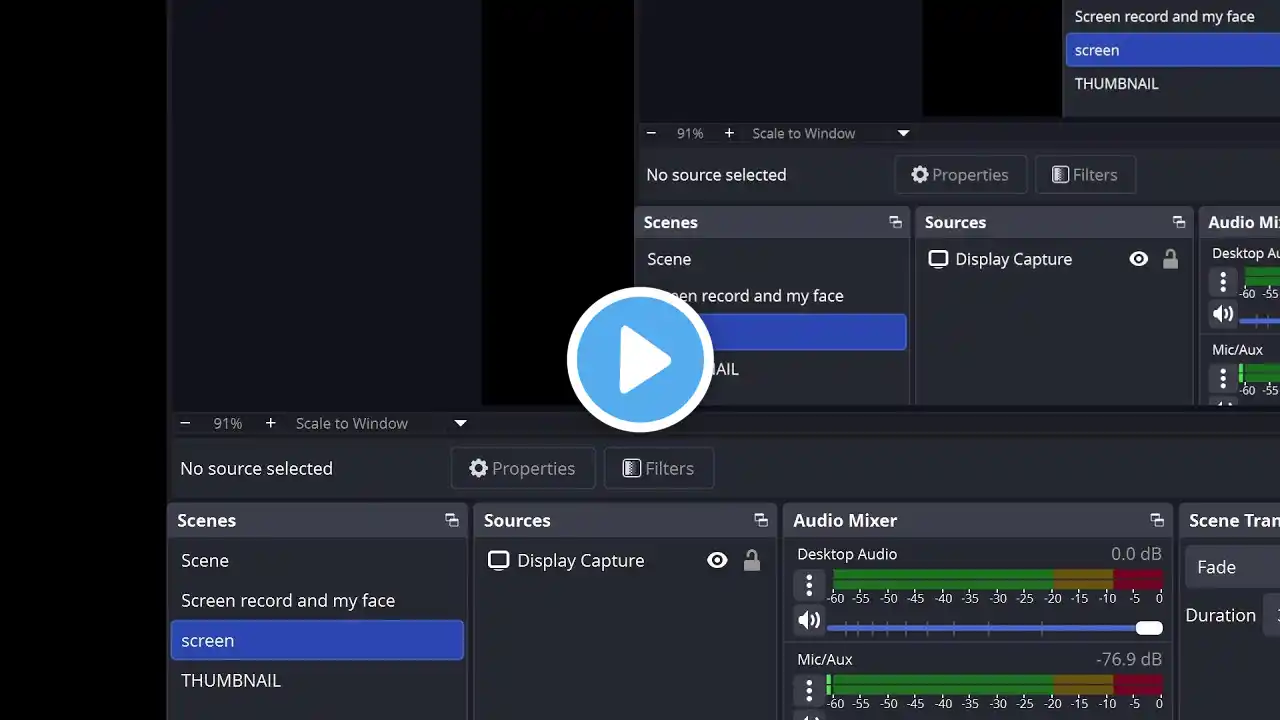Image resolution: width=1280 pixels, height=720 pixels.
Task: Open the Desktop Audio three-dot menu in nested preview
Action: click(1223, 281)
